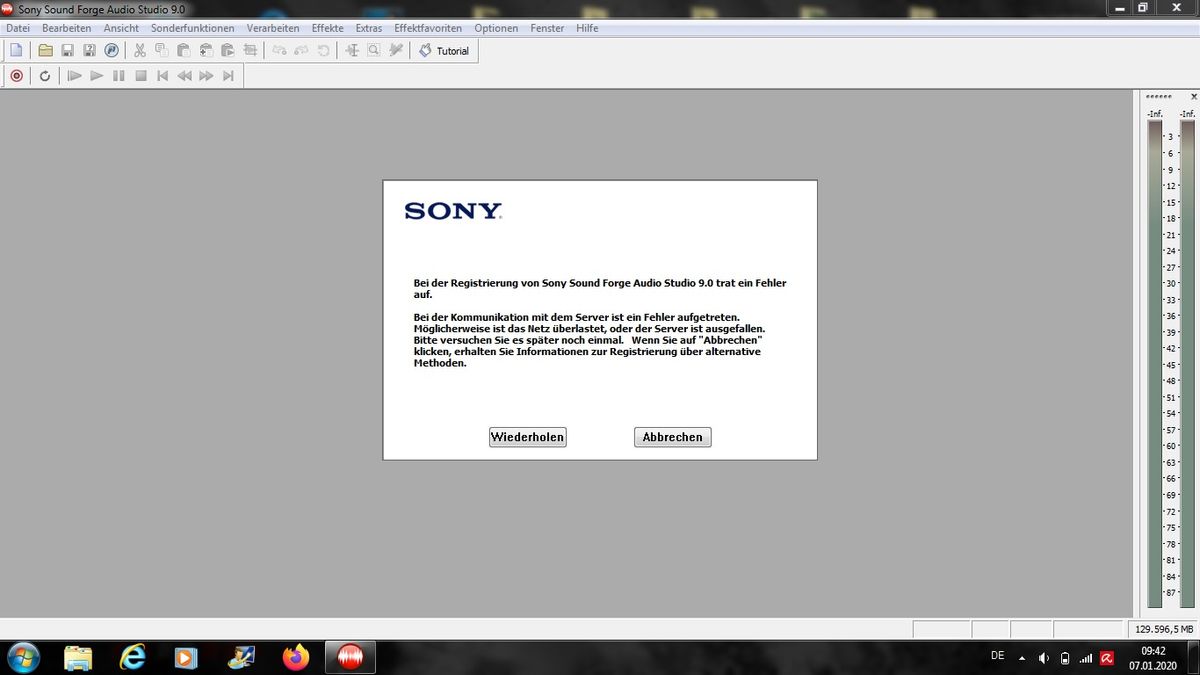Viewport: 1200px width, 675px height.
Task: Paste audio from clipboard
Action: [x=183, y=49]
